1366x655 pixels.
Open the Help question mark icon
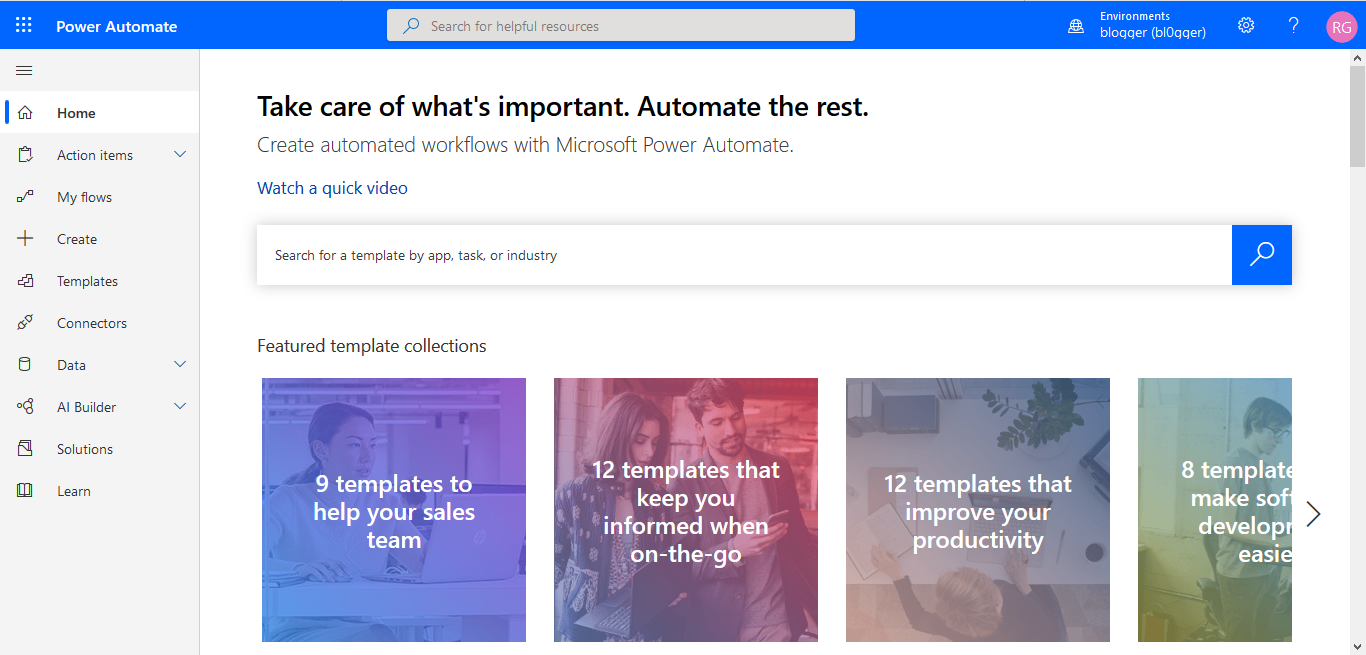coord(1293,25)
